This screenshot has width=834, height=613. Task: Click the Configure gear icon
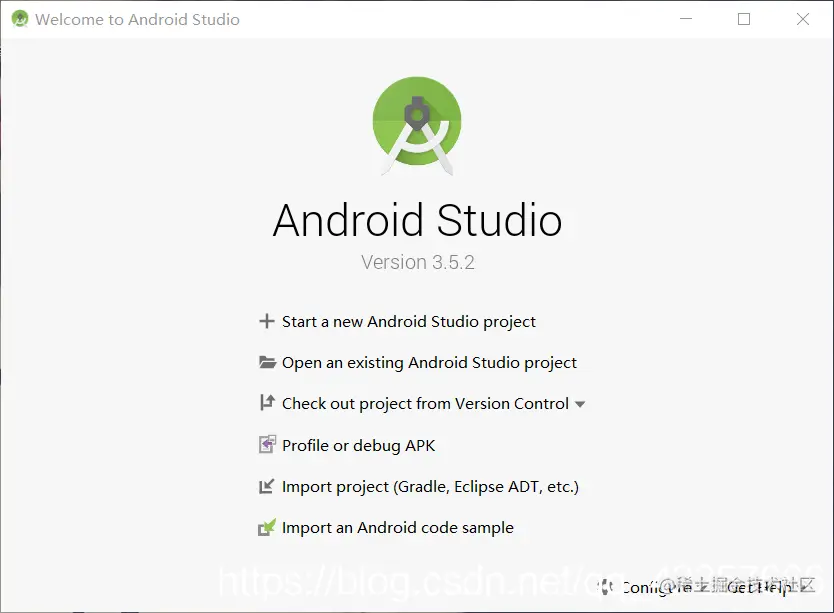pos(606,587)
